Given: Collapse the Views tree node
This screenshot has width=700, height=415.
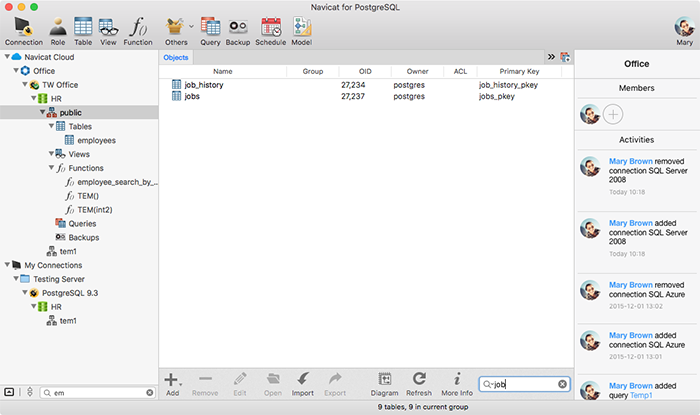Looking at the screenshot, I should tap(51, 154).
